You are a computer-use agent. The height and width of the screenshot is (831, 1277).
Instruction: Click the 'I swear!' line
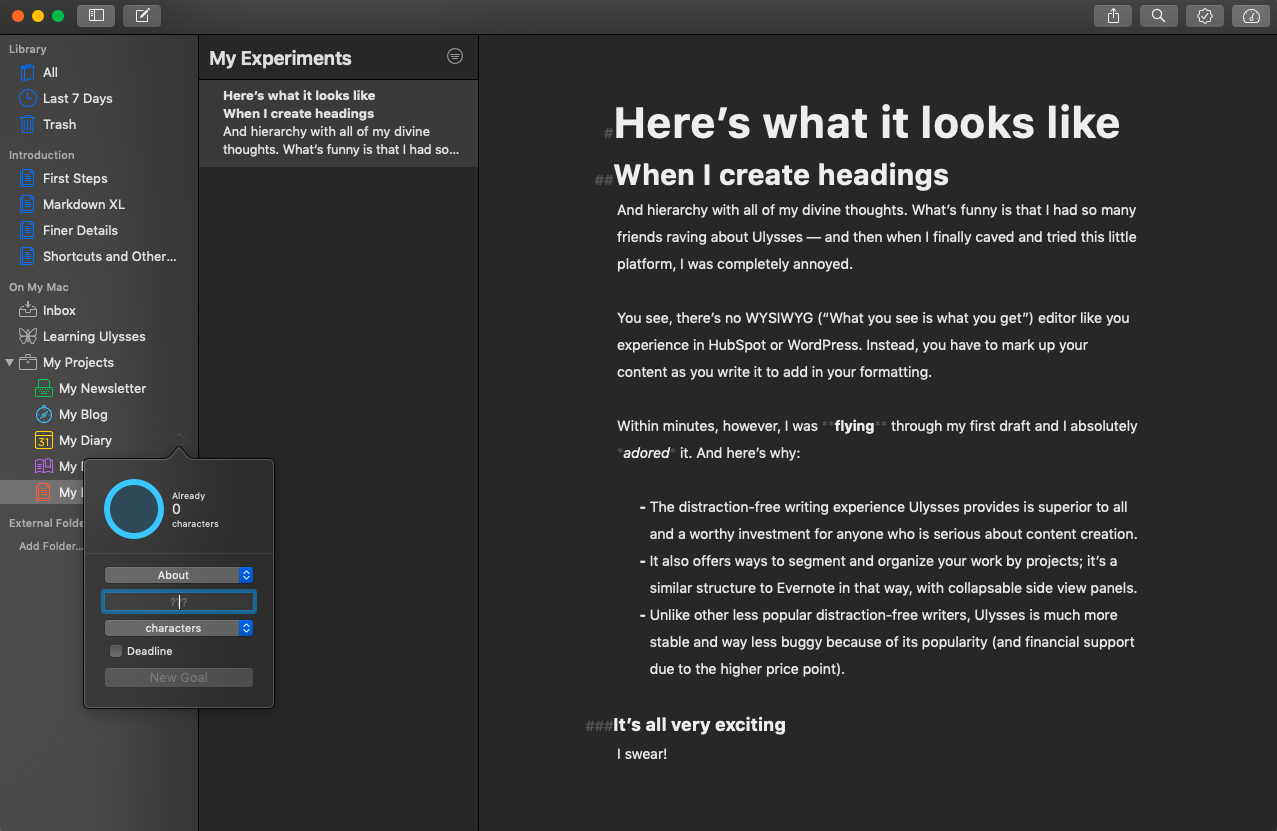(642, 754)
